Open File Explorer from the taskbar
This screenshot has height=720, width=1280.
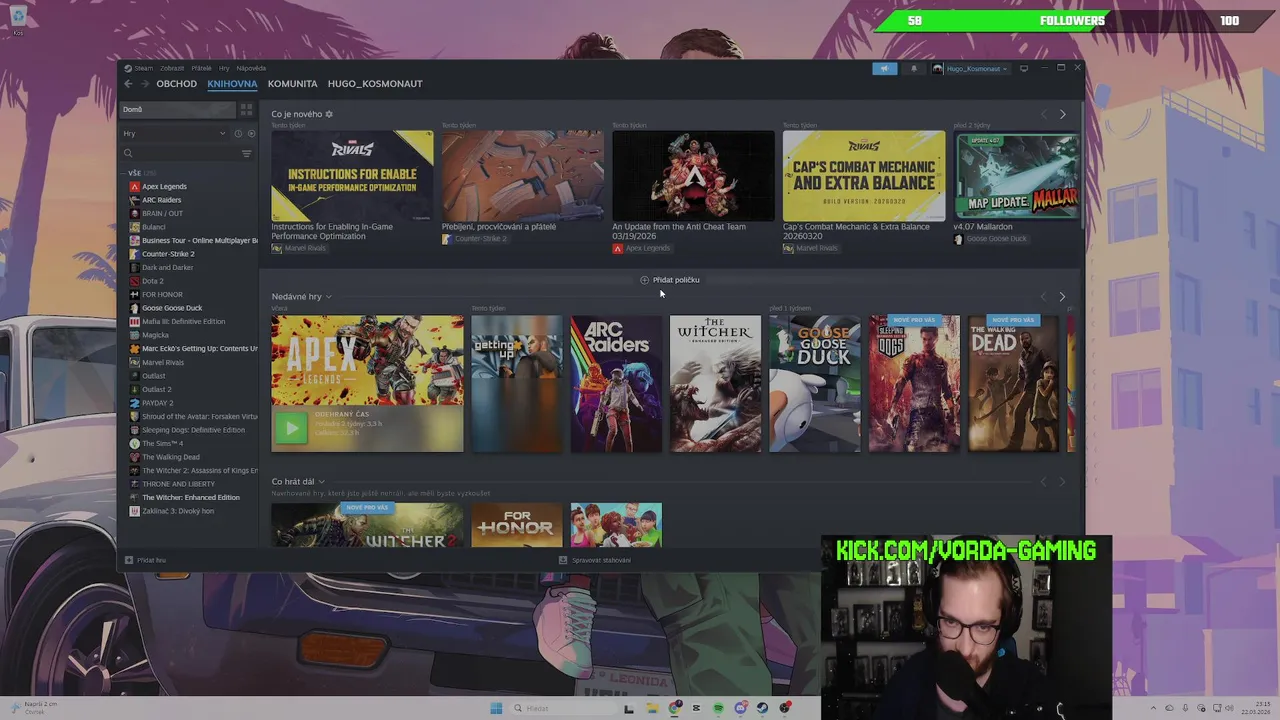652,708
